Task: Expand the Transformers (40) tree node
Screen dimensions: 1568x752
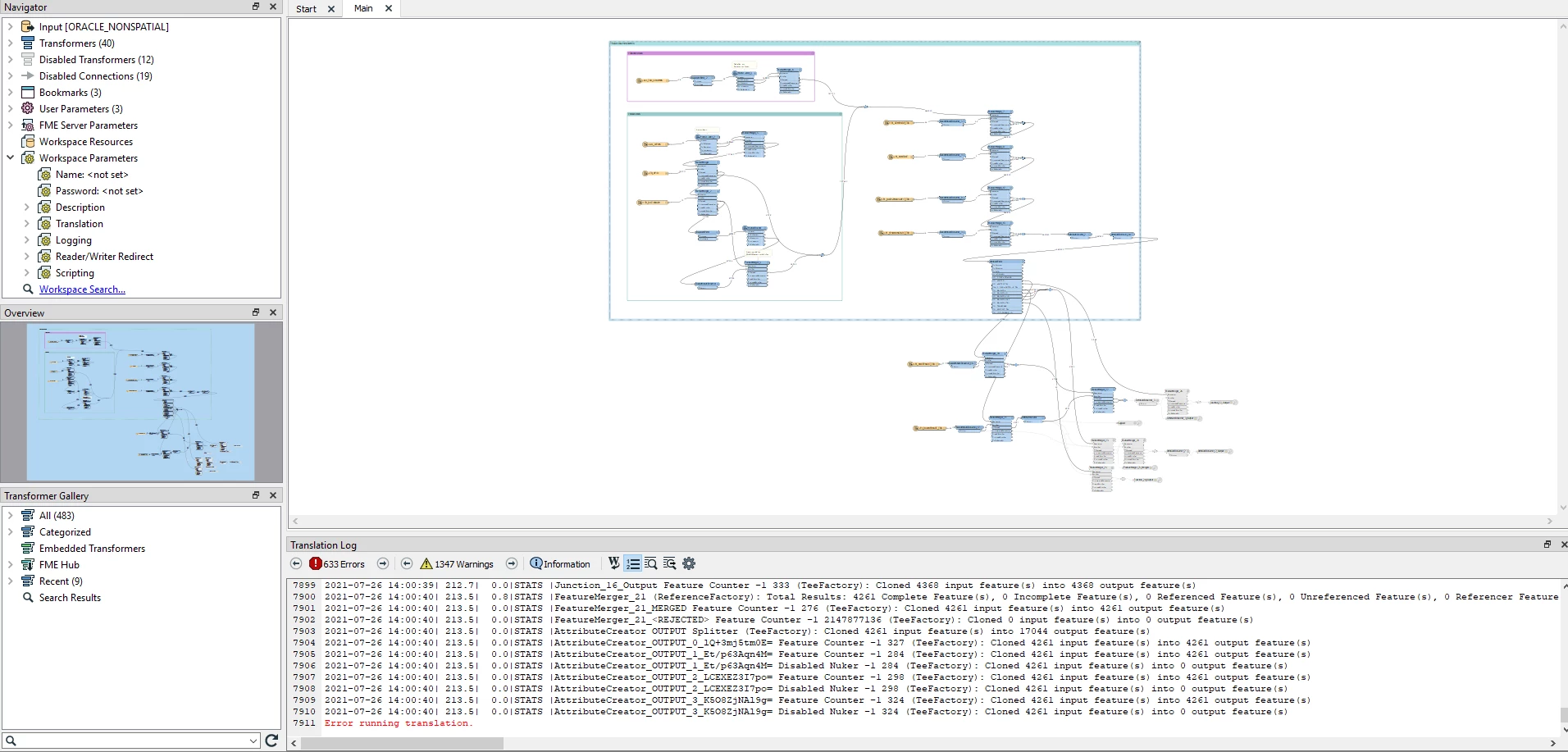Action: coord(10,43)
